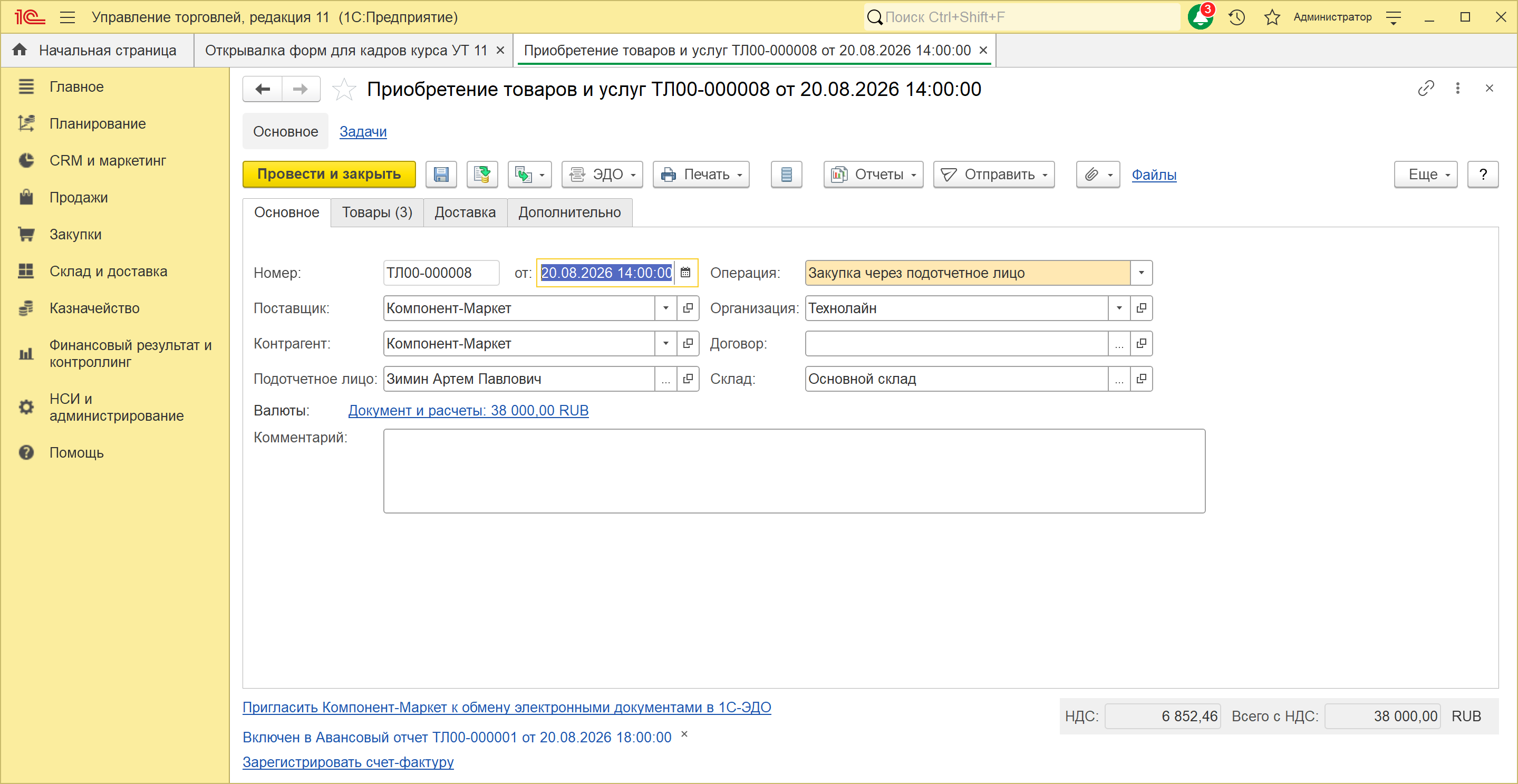Choose Склад via ellipsis button

pos(1119,379)
